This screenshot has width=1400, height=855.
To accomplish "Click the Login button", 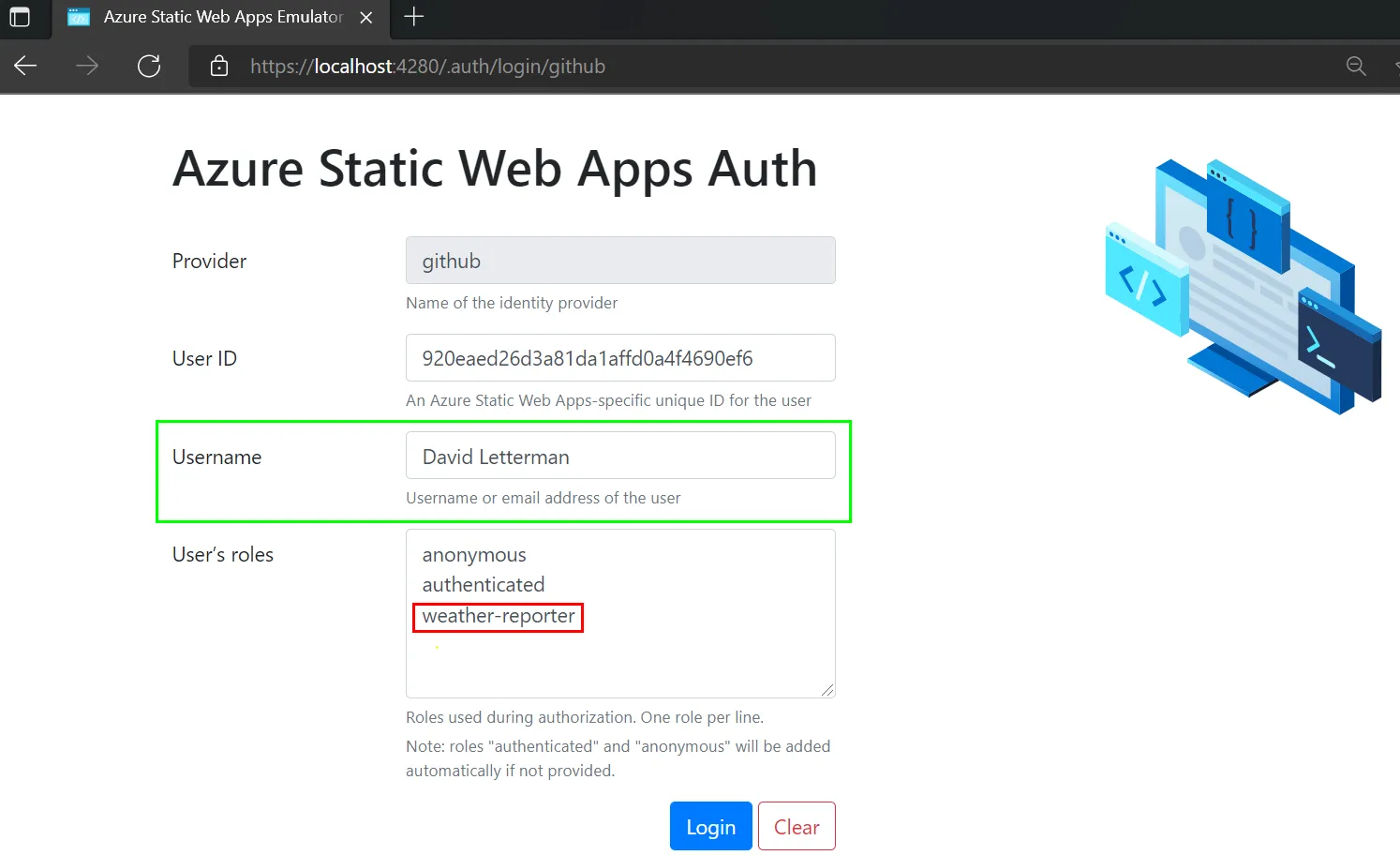I will pos(710,826).
